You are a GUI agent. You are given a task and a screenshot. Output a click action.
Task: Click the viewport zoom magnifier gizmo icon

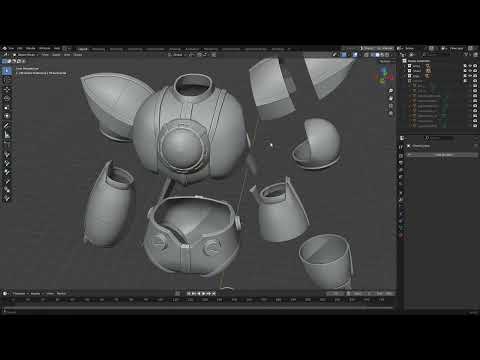coord(391,91)
